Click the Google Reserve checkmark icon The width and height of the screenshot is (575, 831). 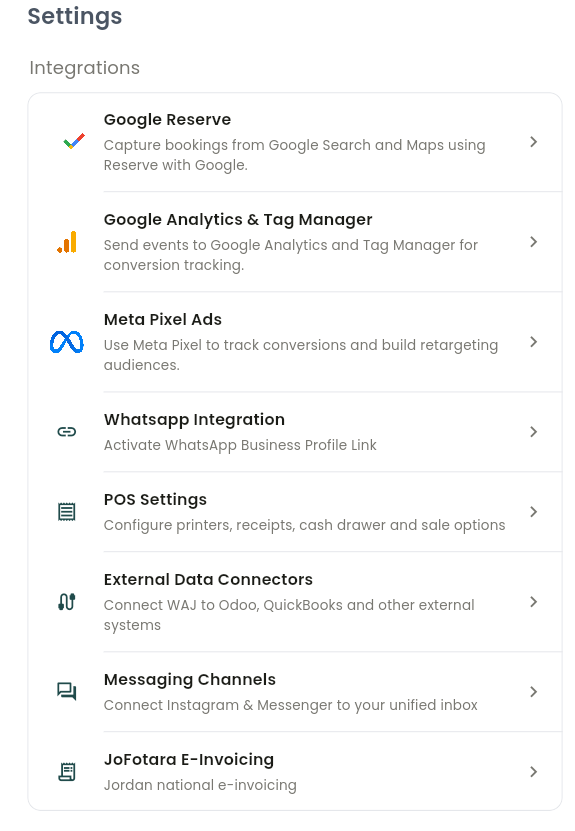point(74,142)
